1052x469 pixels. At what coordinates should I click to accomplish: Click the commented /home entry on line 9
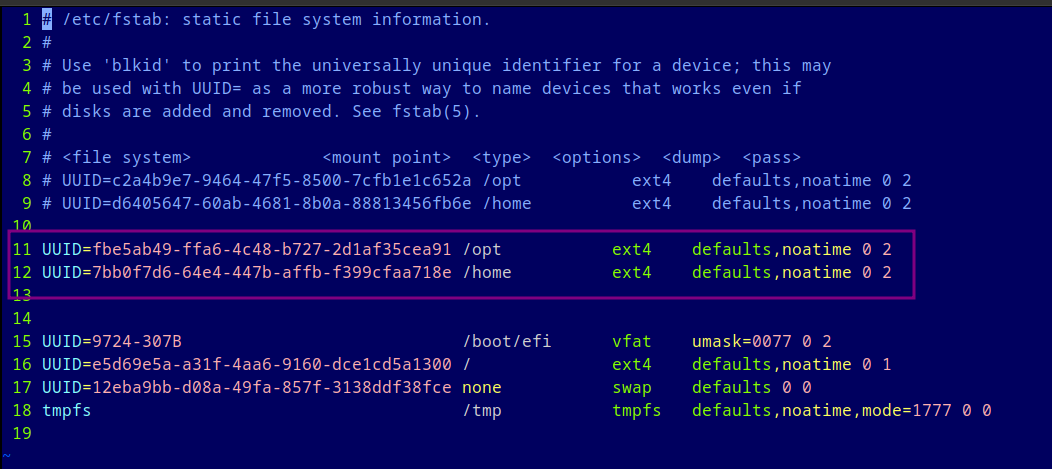pyautogui.click(x=507, y=203)
